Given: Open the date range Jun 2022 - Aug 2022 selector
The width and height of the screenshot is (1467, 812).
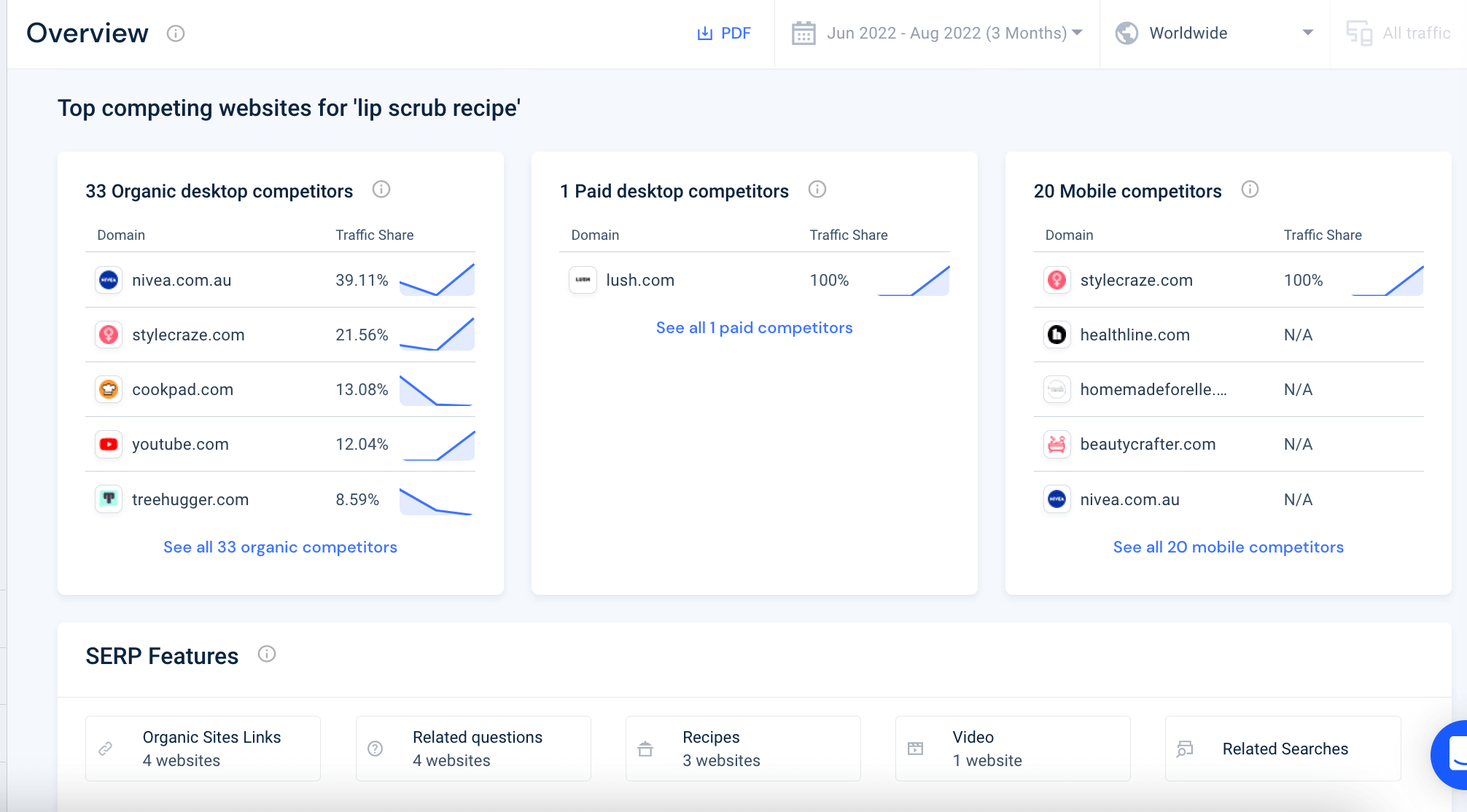Looking at the screenshot, I should tap(937, 33).
